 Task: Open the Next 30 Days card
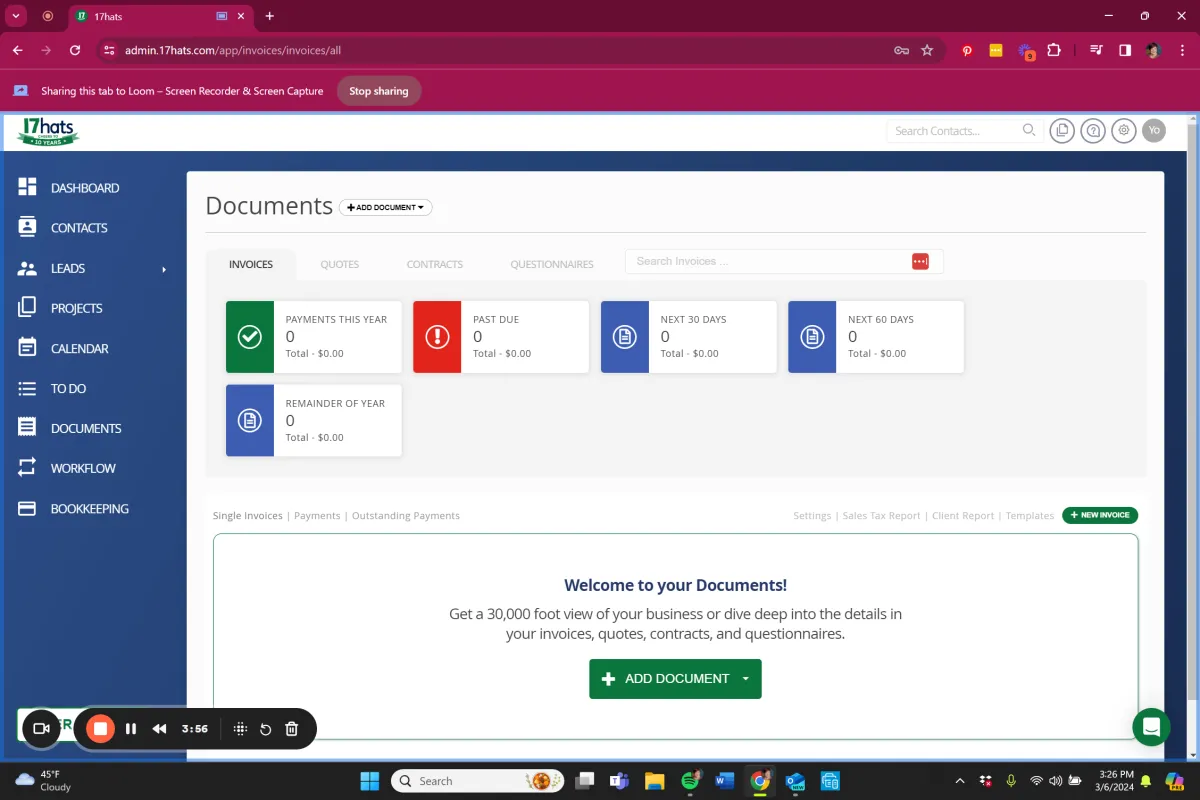(689, 337)
